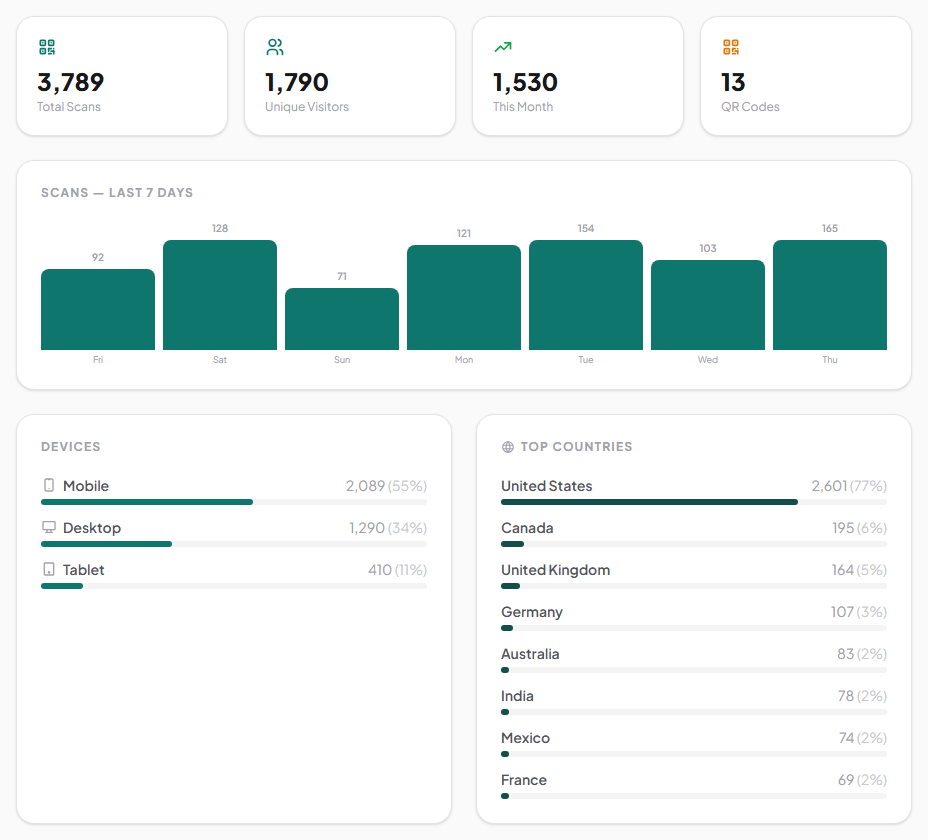928x840 pixels.
Task: Click the 2,089 (55%) mobile count
Action: [x=386, y=486]
